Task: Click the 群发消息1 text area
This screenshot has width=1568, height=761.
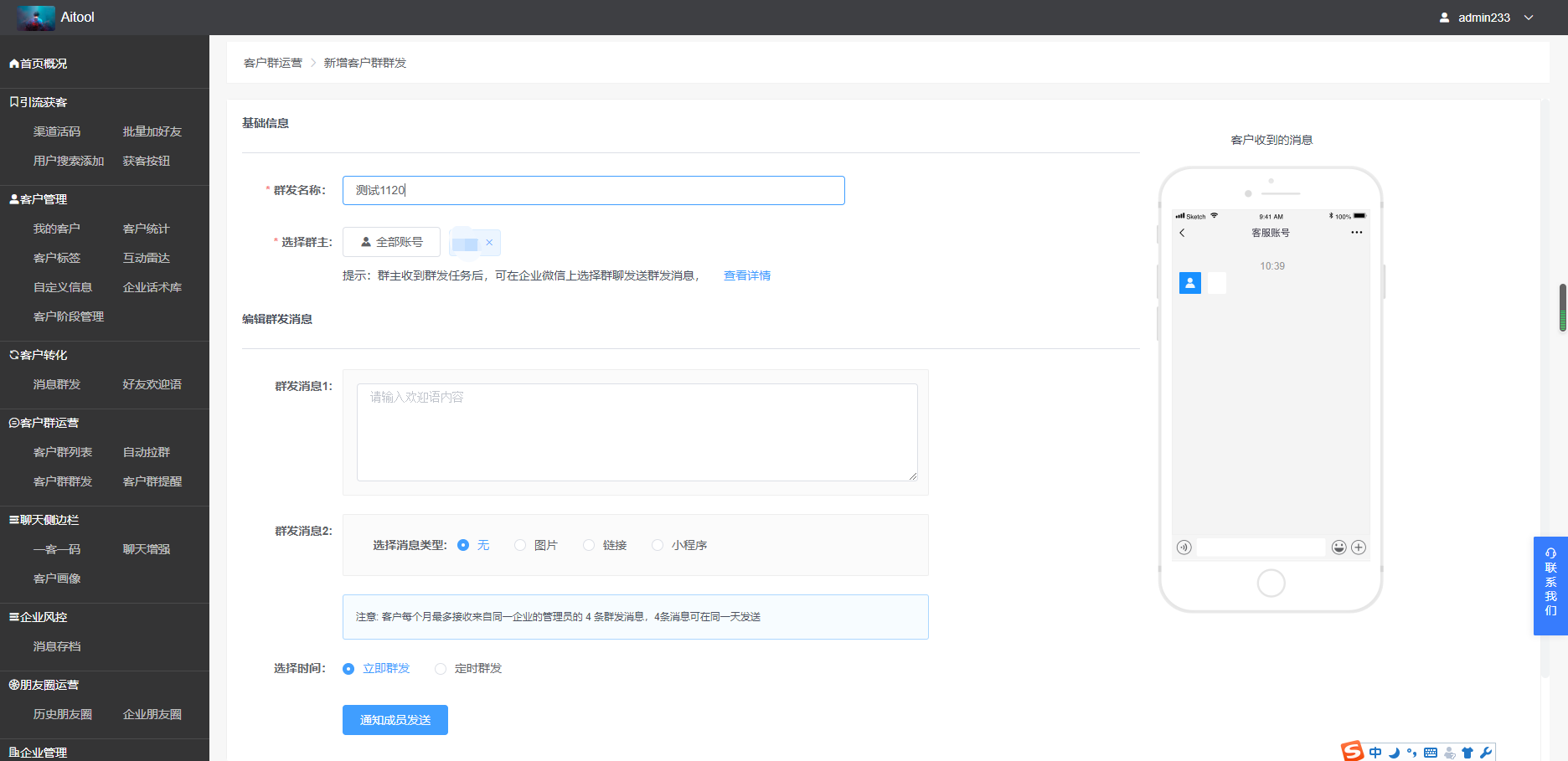Action: tap(637, 432)
